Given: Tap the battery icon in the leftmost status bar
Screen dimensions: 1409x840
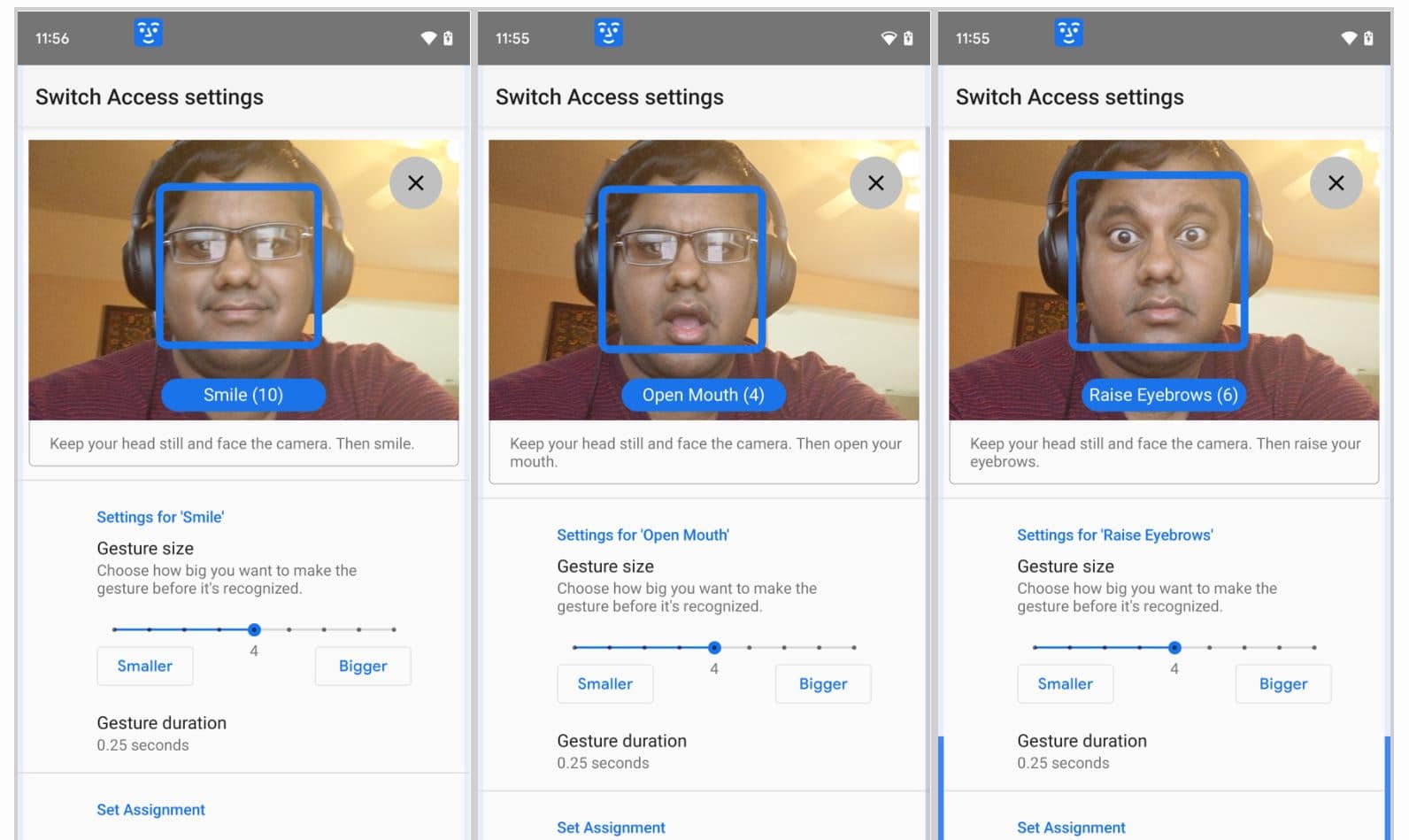Looking at the screenshot, I should pos(448,38).
